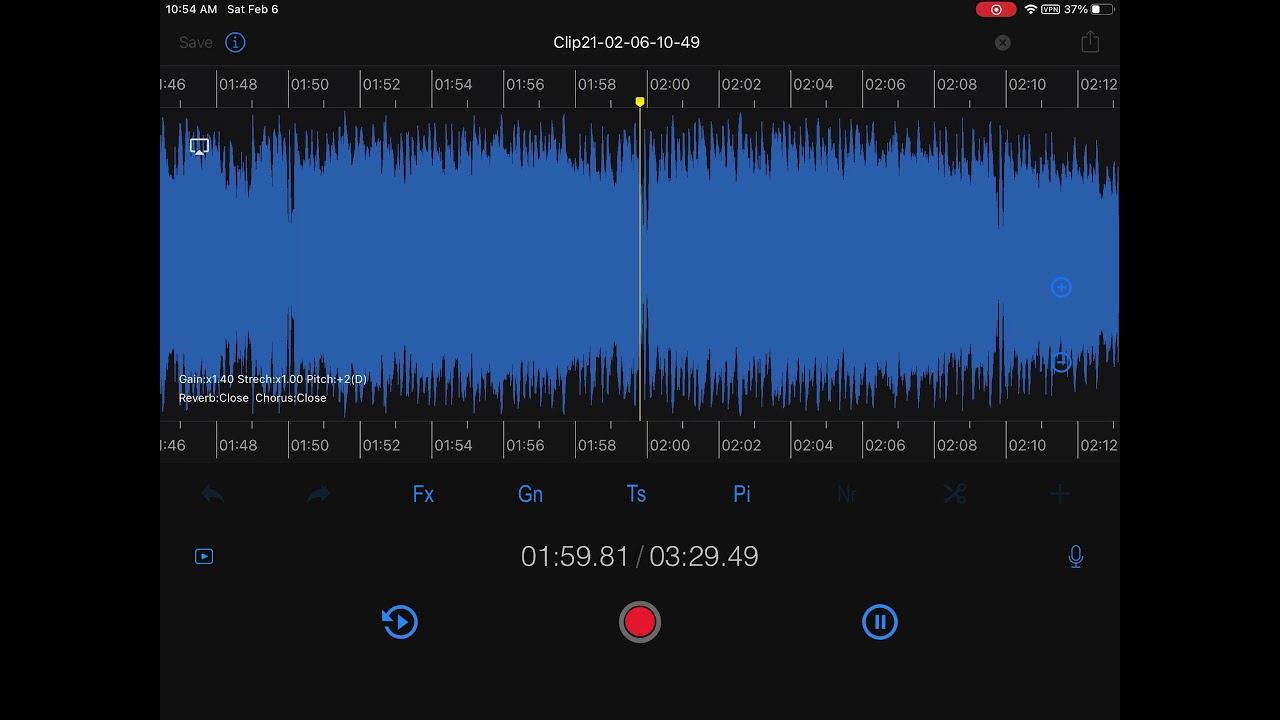1280x720 pixels.
Task: Open the Ts time stretch settings
Action: [x=636, y=494]
